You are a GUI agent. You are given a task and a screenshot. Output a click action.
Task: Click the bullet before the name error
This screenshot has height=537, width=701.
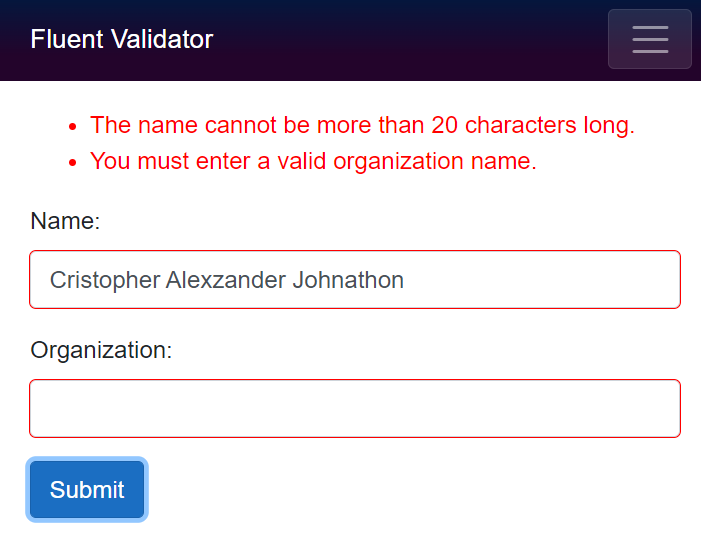(72, 127)
